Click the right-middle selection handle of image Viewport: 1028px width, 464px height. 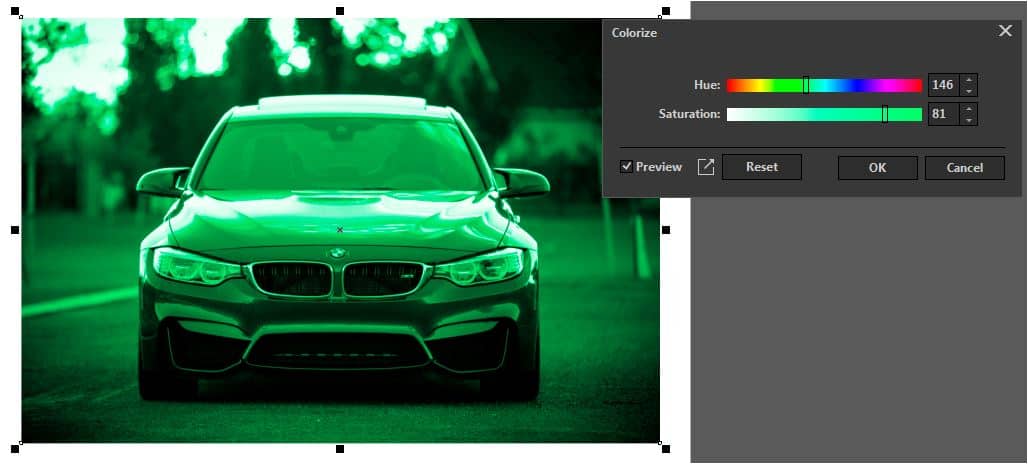[665, 230]
